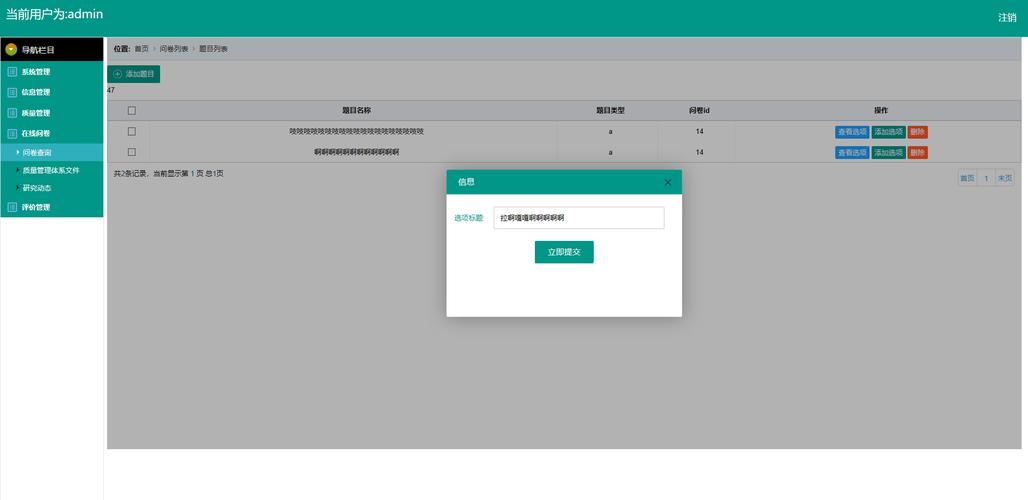The image size is (1028, 500).
Task: Click the 选项标题 input field
Action: click(579, 218)
